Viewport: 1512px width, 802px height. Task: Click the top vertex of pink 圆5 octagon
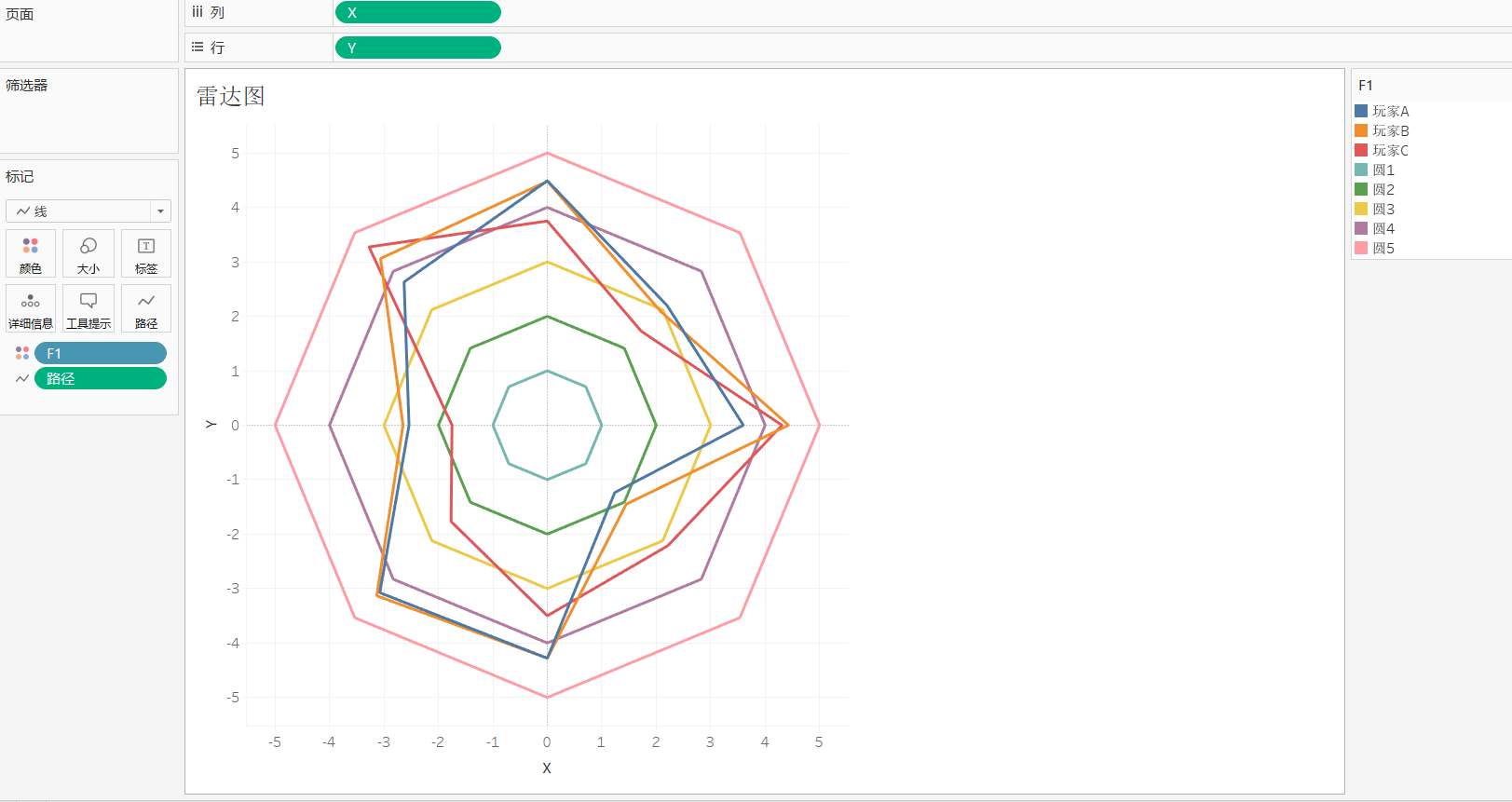pyautogui.click(x=547, y=153)
